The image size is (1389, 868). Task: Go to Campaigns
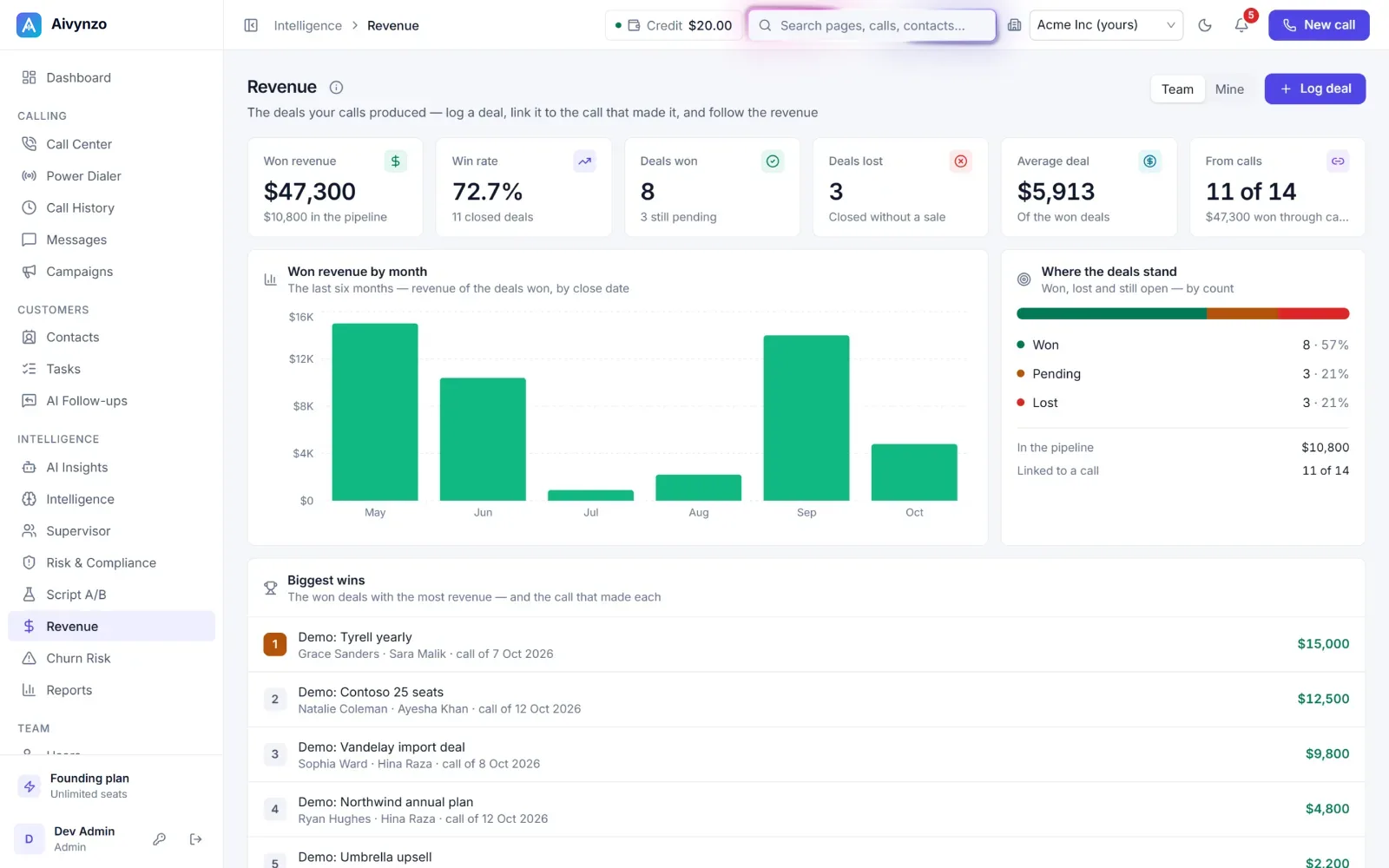click(111, 272)
